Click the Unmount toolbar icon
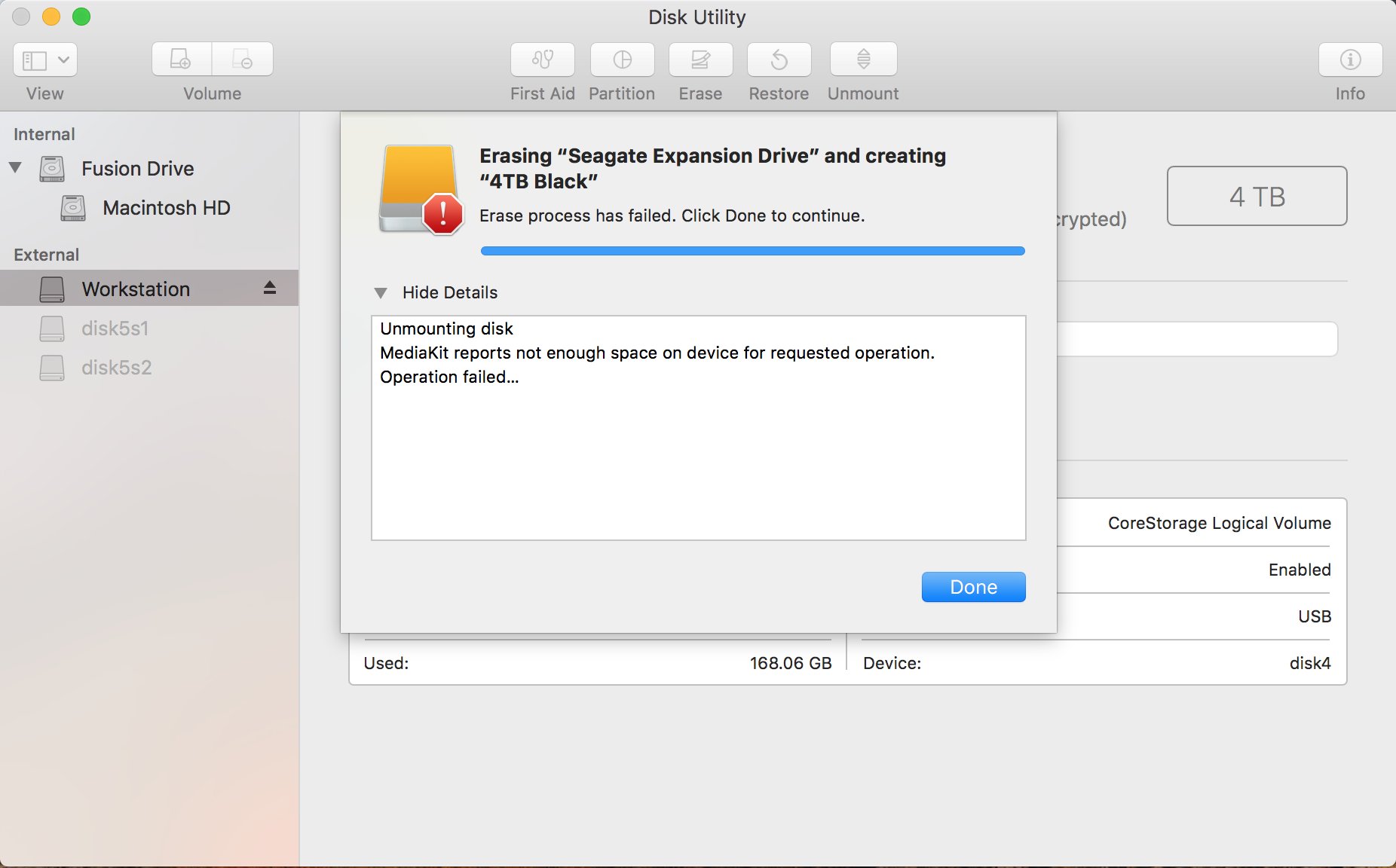Image resolution: width=1396 pixels, height=868 pixels. point(864,60)
